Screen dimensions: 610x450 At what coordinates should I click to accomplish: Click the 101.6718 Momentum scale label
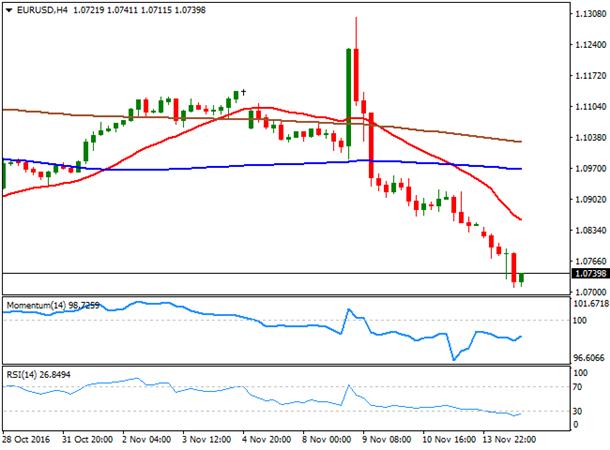coord(591,303)
